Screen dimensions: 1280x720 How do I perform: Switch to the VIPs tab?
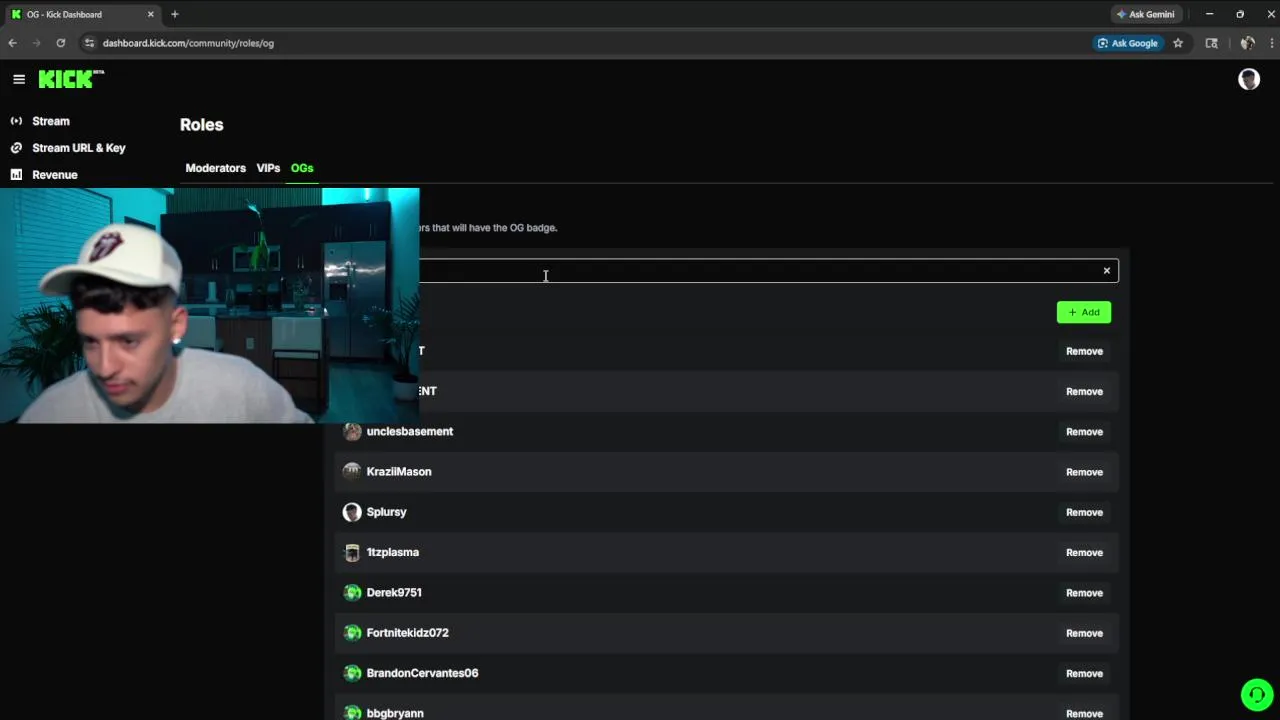pyautogui.click(x=268, y=168)
